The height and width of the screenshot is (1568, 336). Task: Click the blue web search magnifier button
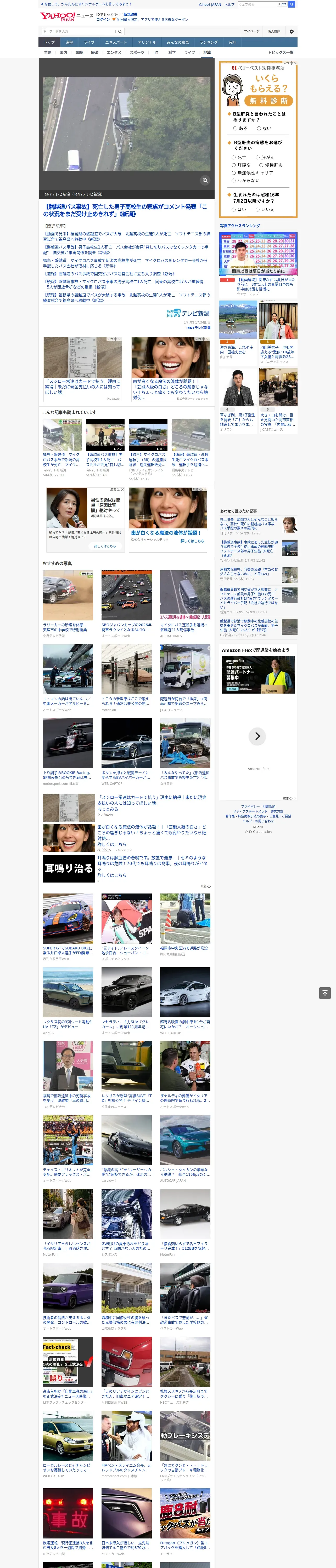tap(292, 4)
